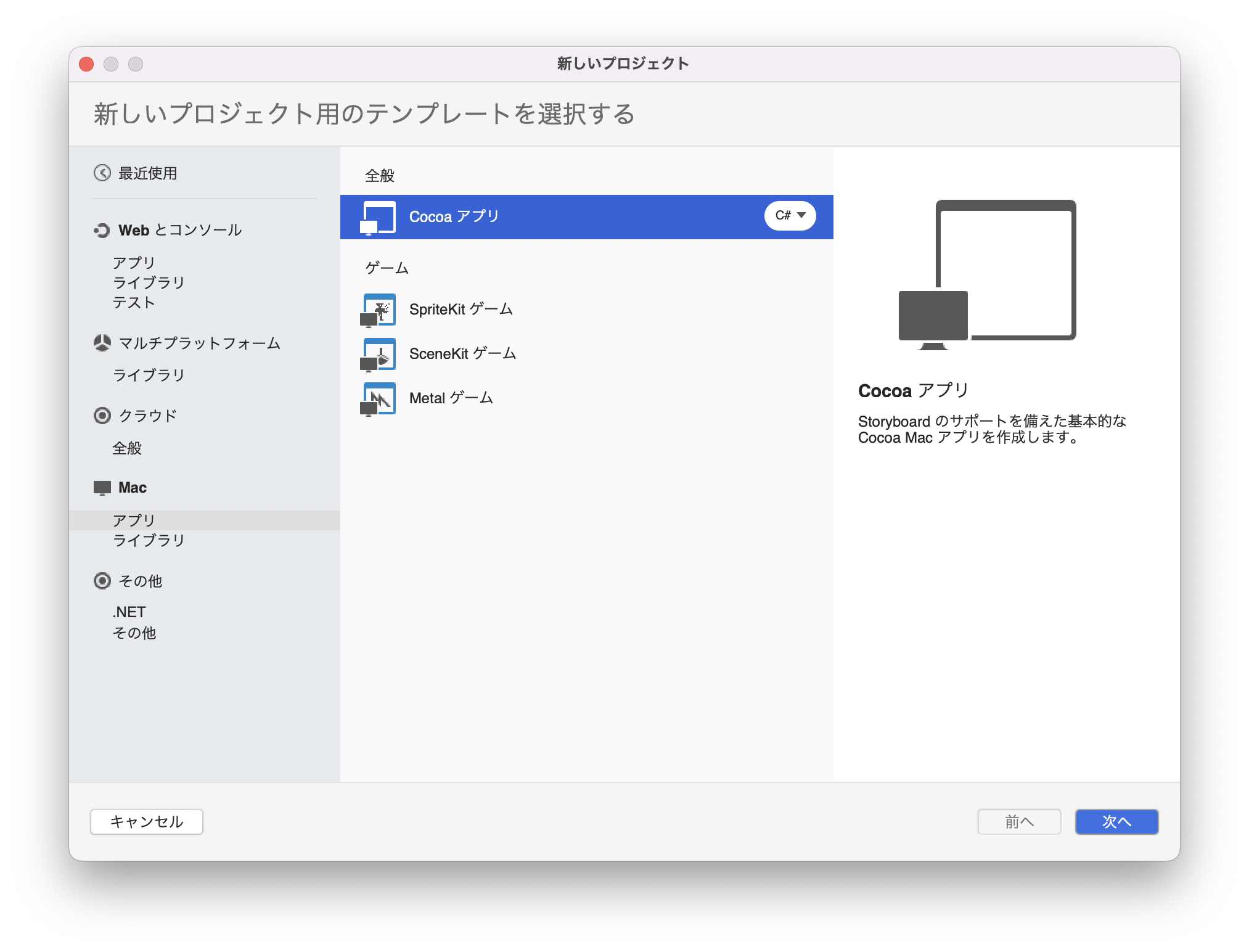Click the Storyboard description text

point(992,429)
